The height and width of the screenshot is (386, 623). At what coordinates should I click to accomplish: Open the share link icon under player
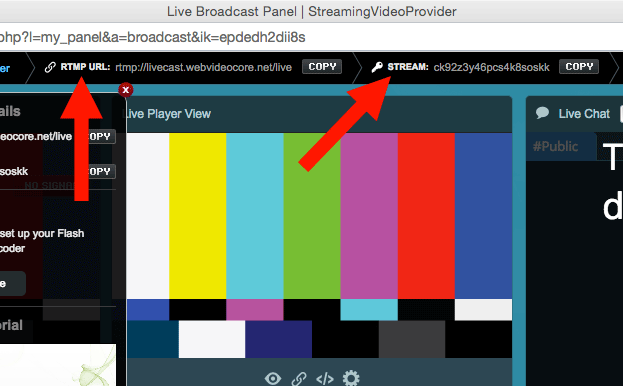pos(299,378)
